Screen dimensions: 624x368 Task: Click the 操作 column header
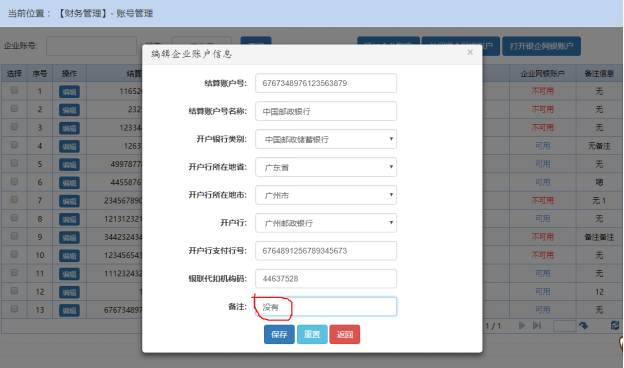point(69,74)
